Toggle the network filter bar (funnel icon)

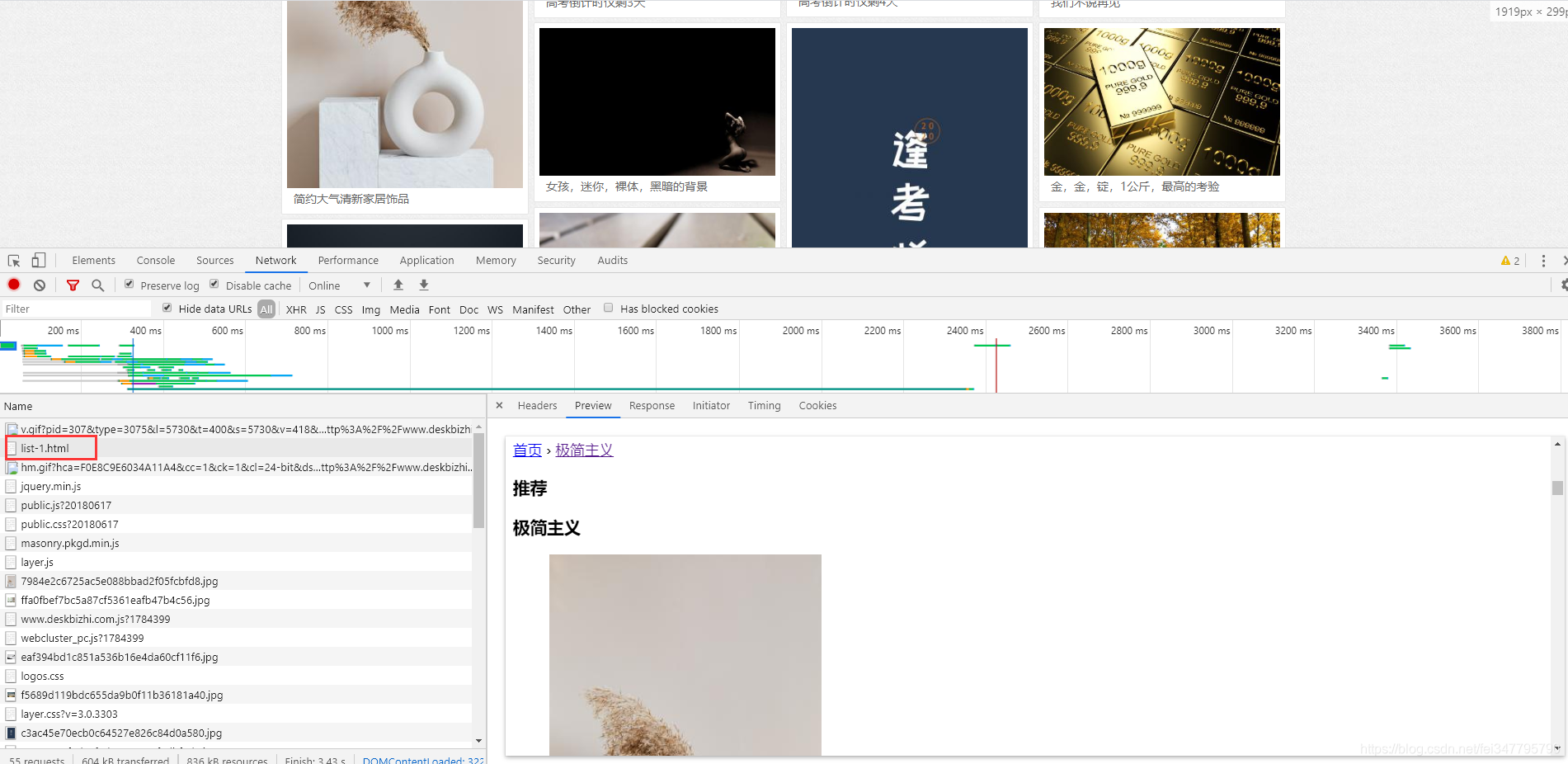(73, 285)
